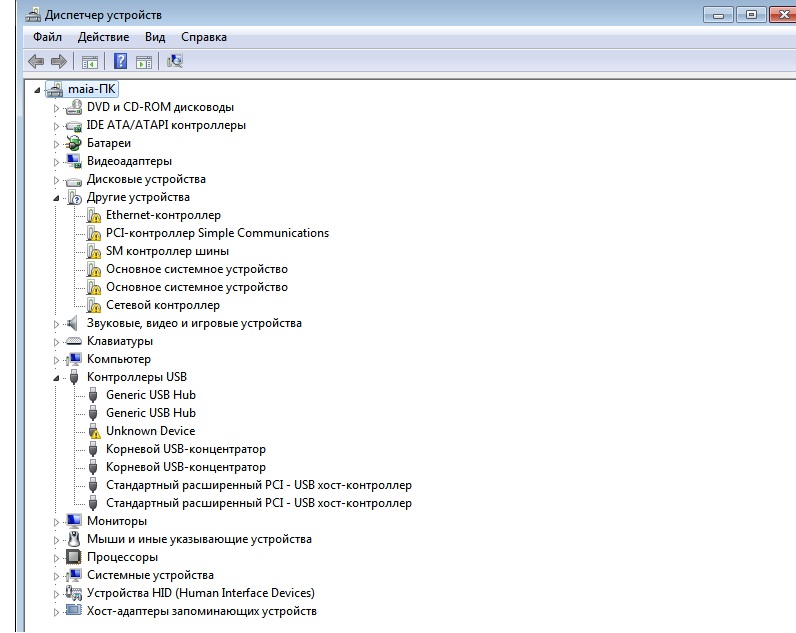Select the Системные устройства label

coord(150,575)
